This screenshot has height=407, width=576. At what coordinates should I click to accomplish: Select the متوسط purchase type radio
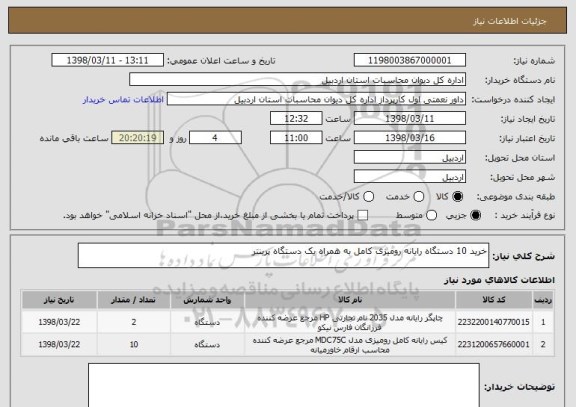coord(431,215)
